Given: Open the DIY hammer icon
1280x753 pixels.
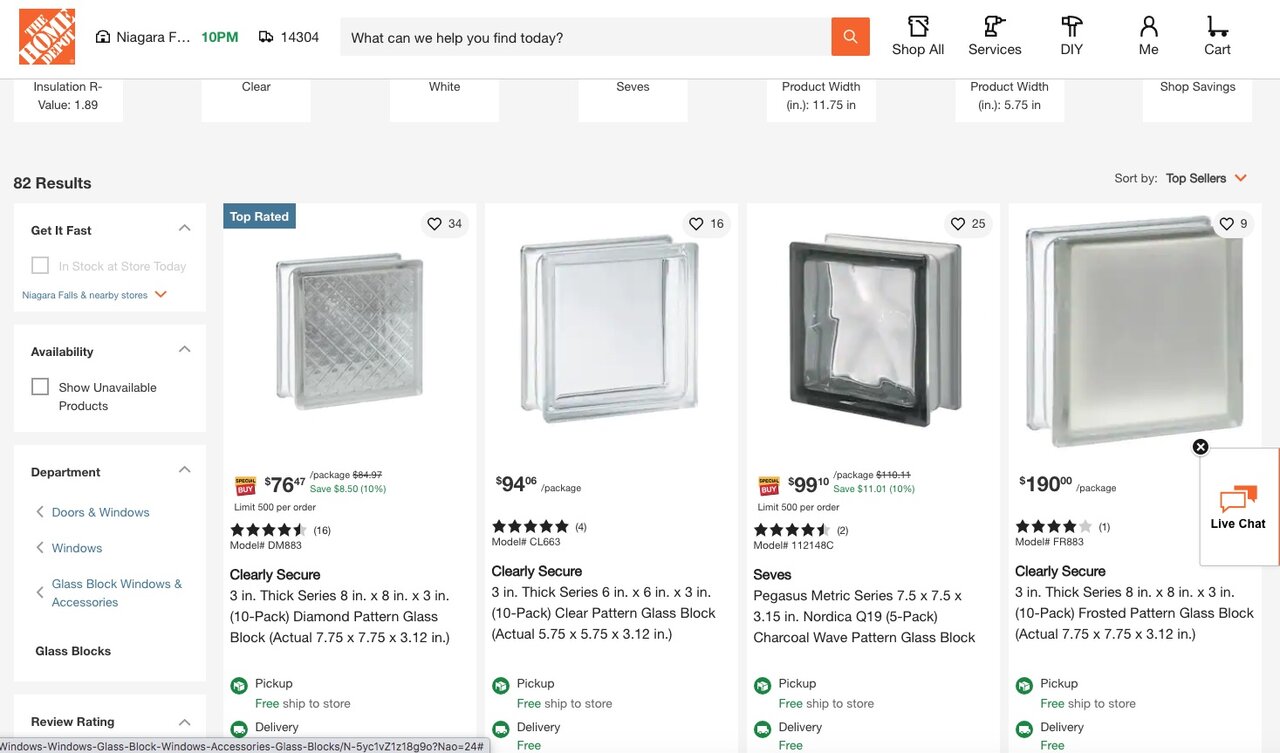Looking at the screenshot, I should [x=1071, y=37].
